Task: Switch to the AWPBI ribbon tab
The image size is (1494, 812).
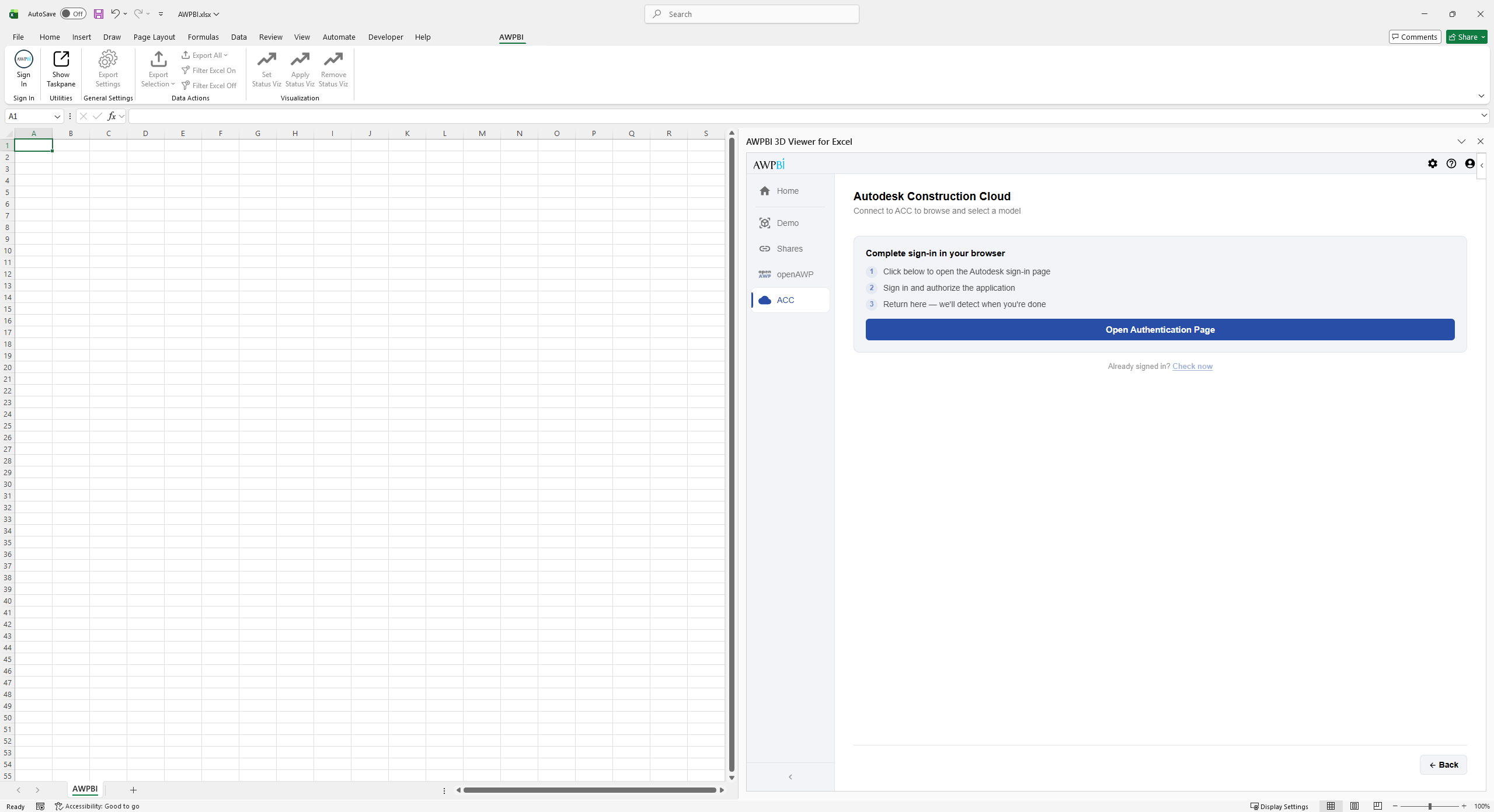Action: [511, 37]
